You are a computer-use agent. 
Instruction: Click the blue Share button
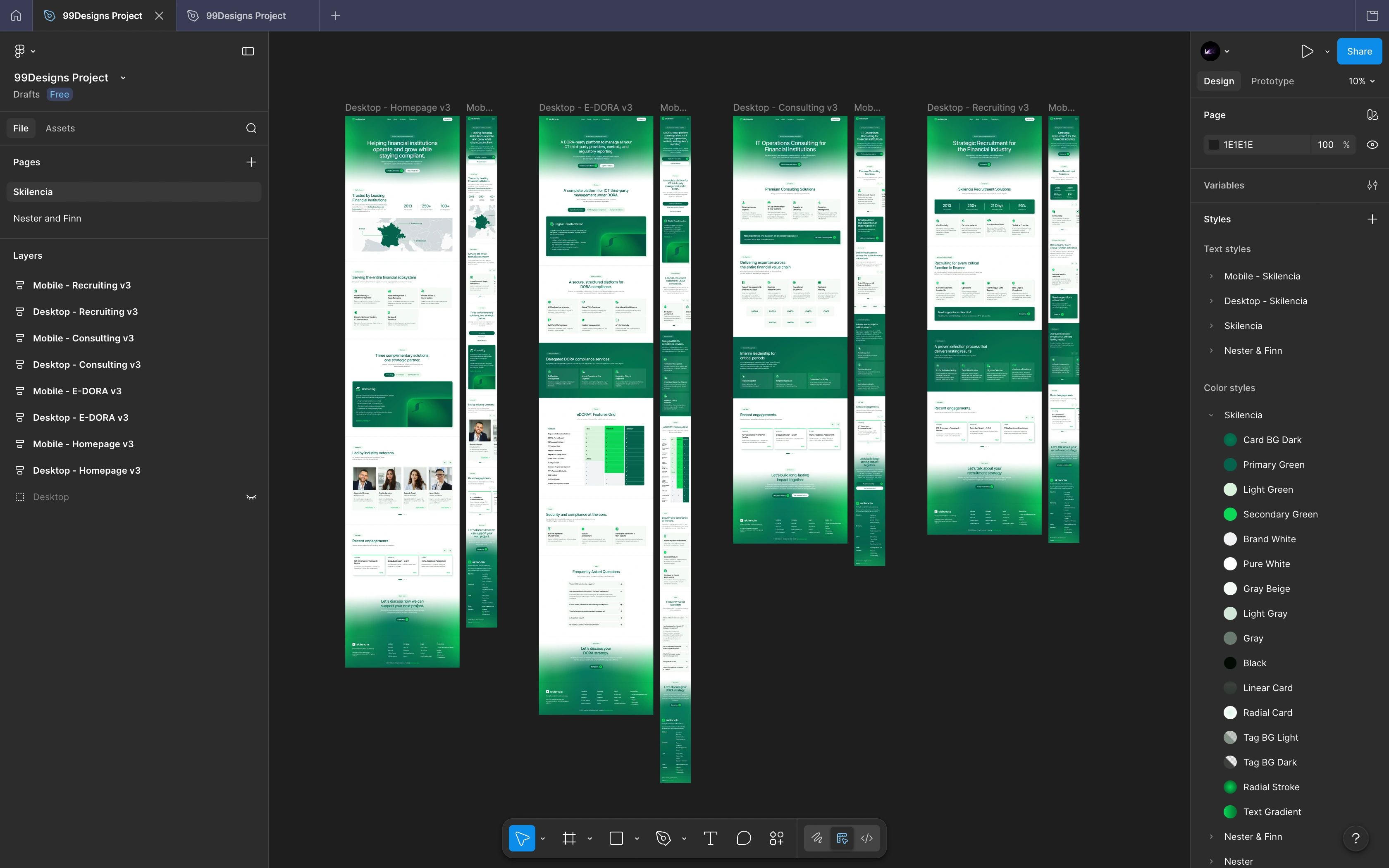click(x=1358, y=51)
